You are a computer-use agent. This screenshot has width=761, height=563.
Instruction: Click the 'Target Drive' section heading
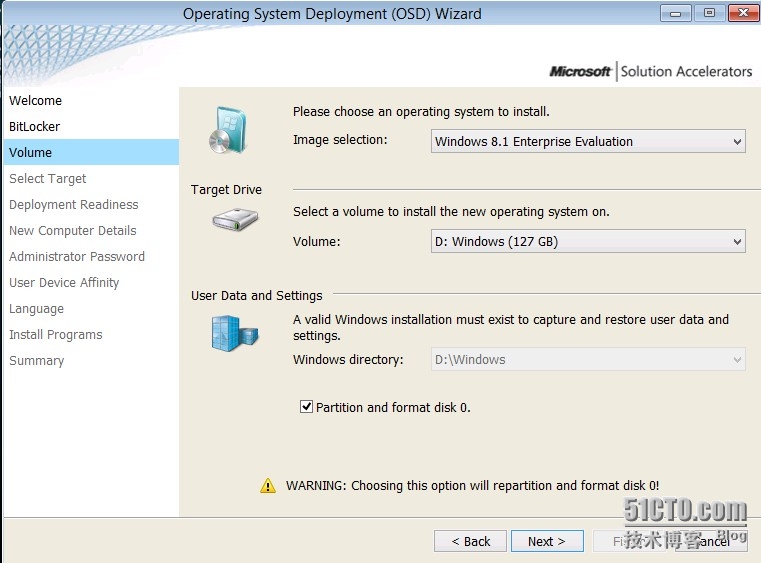[226, 189]
